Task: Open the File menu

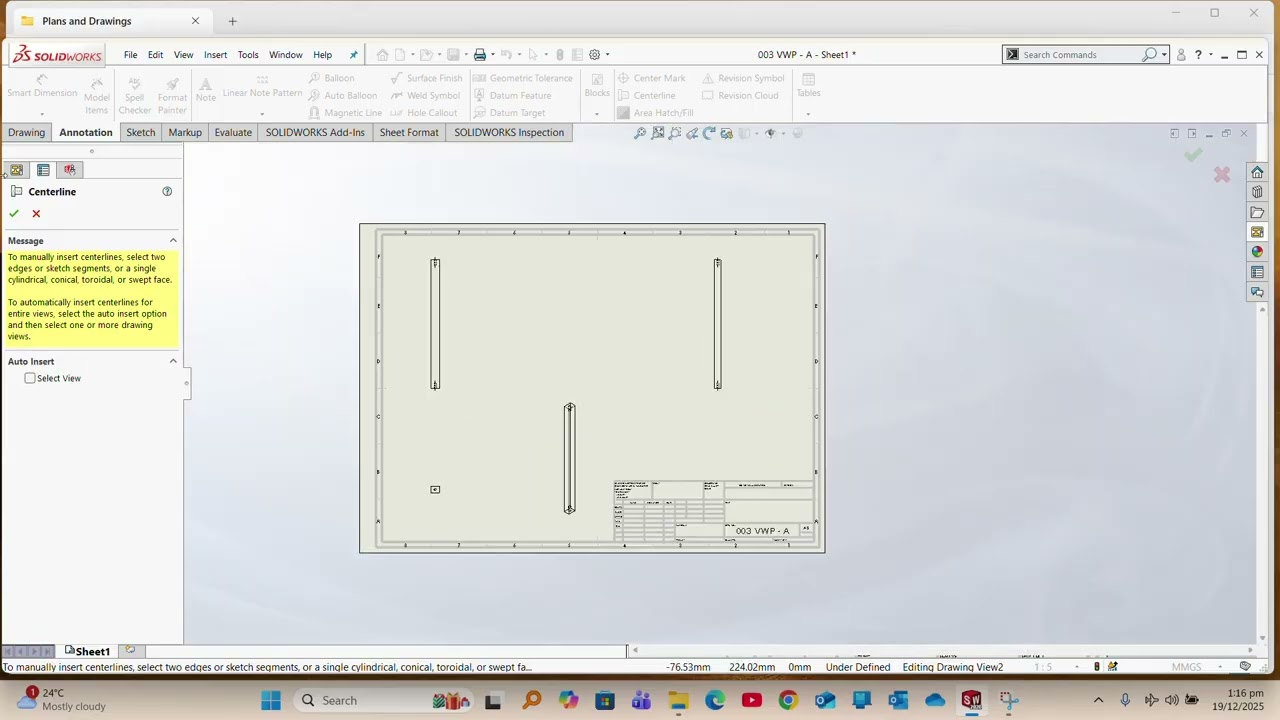Action: click(x=130, y=55)
